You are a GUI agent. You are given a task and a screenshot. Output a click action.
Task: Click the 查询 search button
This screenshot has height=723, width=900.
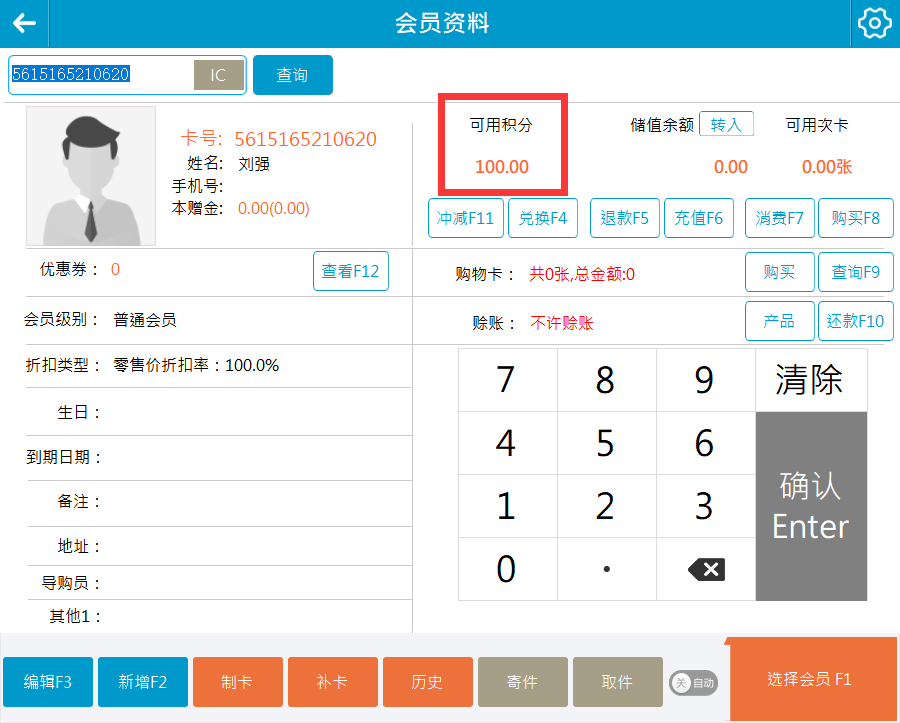click(292, 75)
